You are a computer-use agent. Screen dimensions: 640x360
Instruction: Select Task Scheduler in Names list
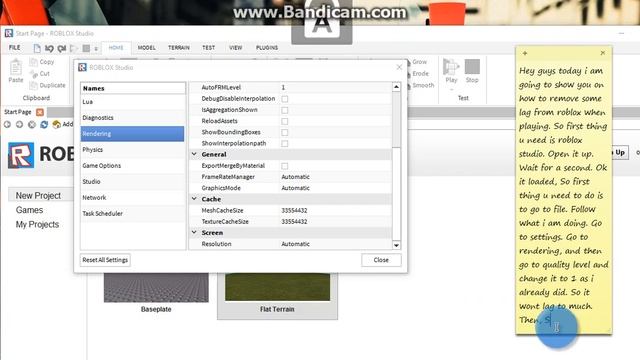click(133, 213)
